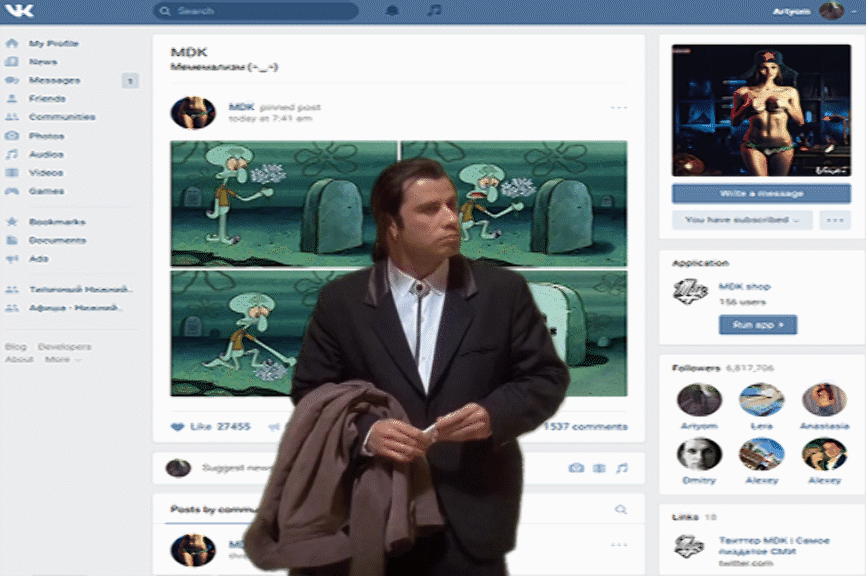Open the Followers list heading
Viewport: 866px width, 576px height.
coord(696,368)
